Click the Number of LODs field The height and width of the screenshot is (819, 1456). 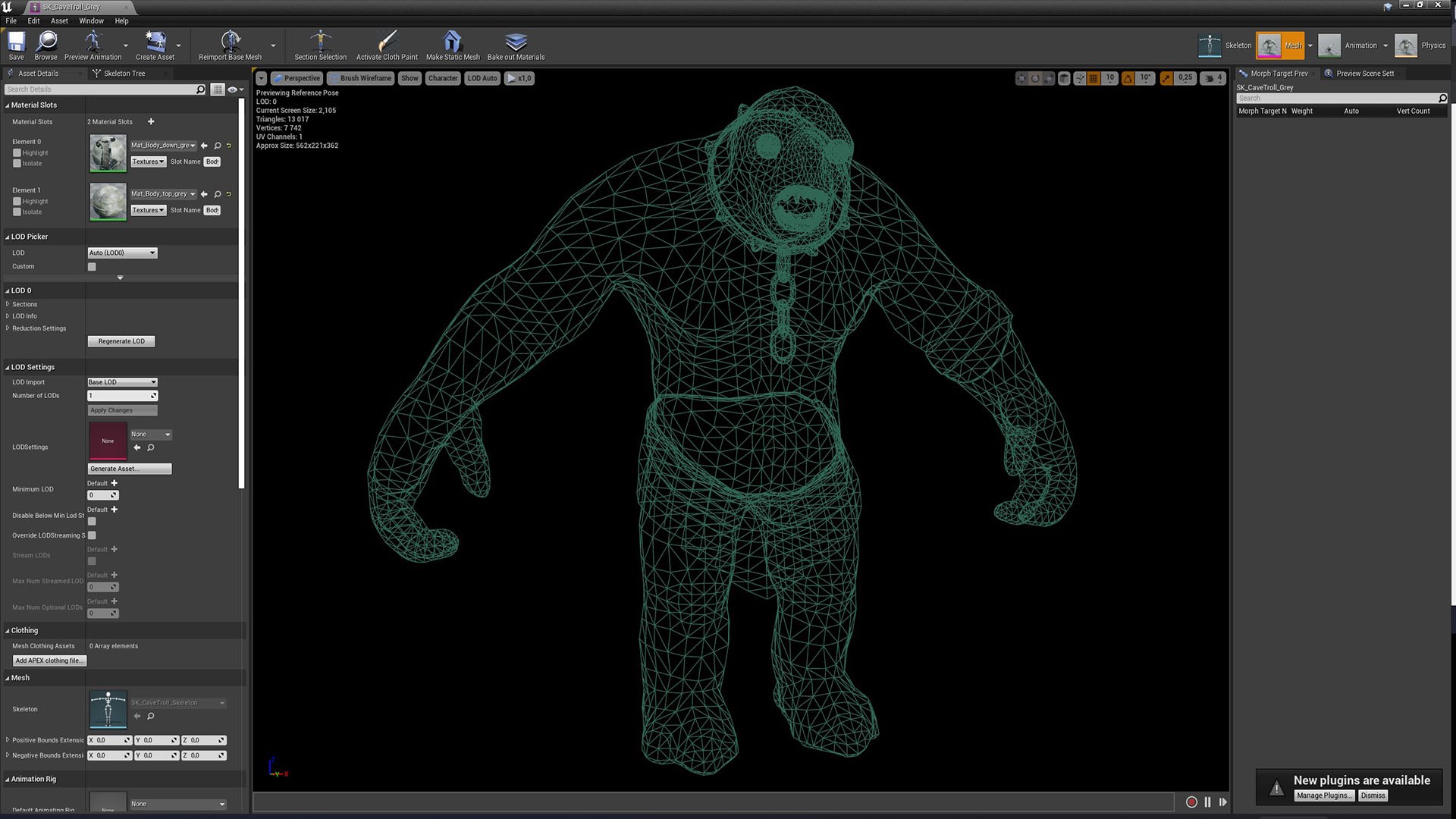click(x=122, y=396)
